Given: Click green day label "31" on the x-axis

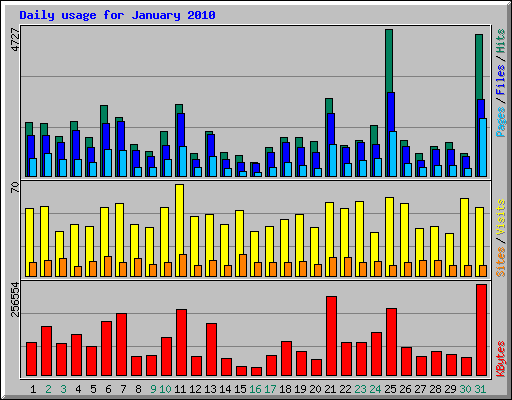Looking at the screenshot, I should 480,389.
